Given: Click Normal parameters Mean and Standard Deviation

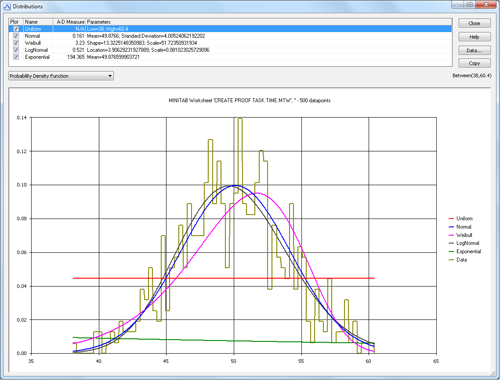Looking at the screenshot, I should 146,36.
